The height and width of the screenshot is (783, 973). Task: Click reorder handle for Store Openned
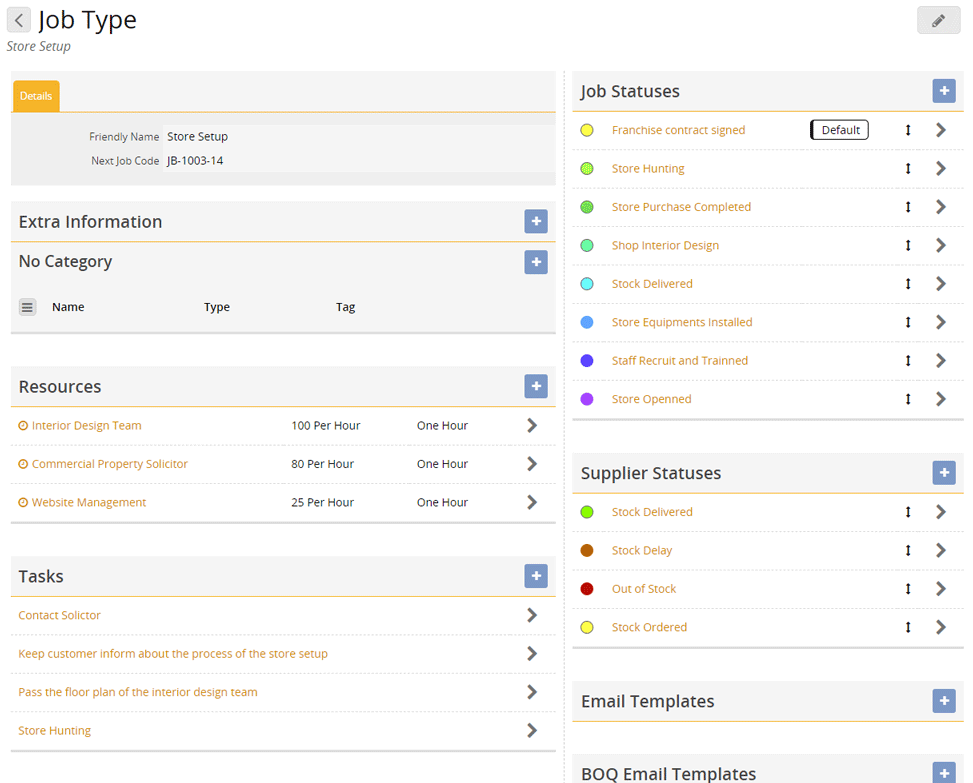click(x=908, y=400)
